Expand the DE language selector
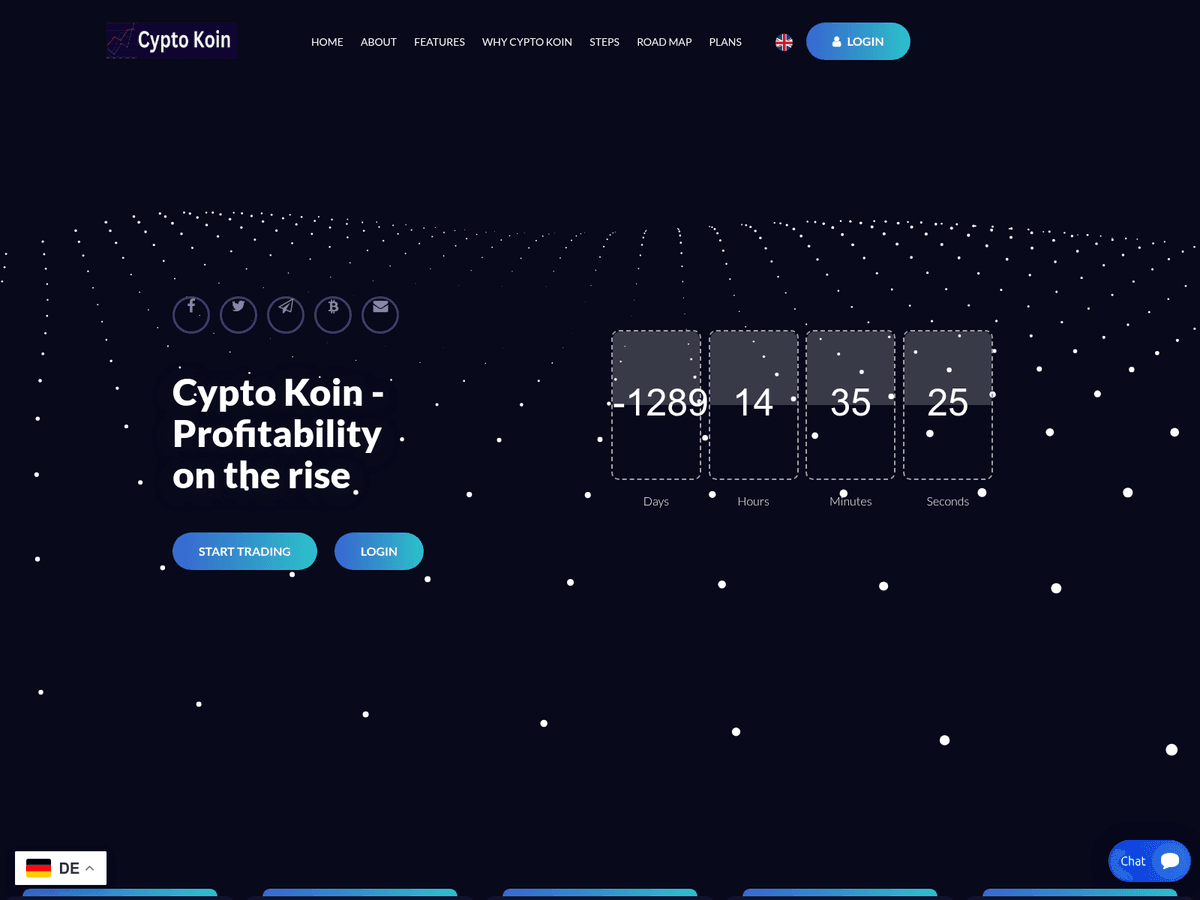The height and width of the screenshot is (900, 1200). tap(60, 868)
